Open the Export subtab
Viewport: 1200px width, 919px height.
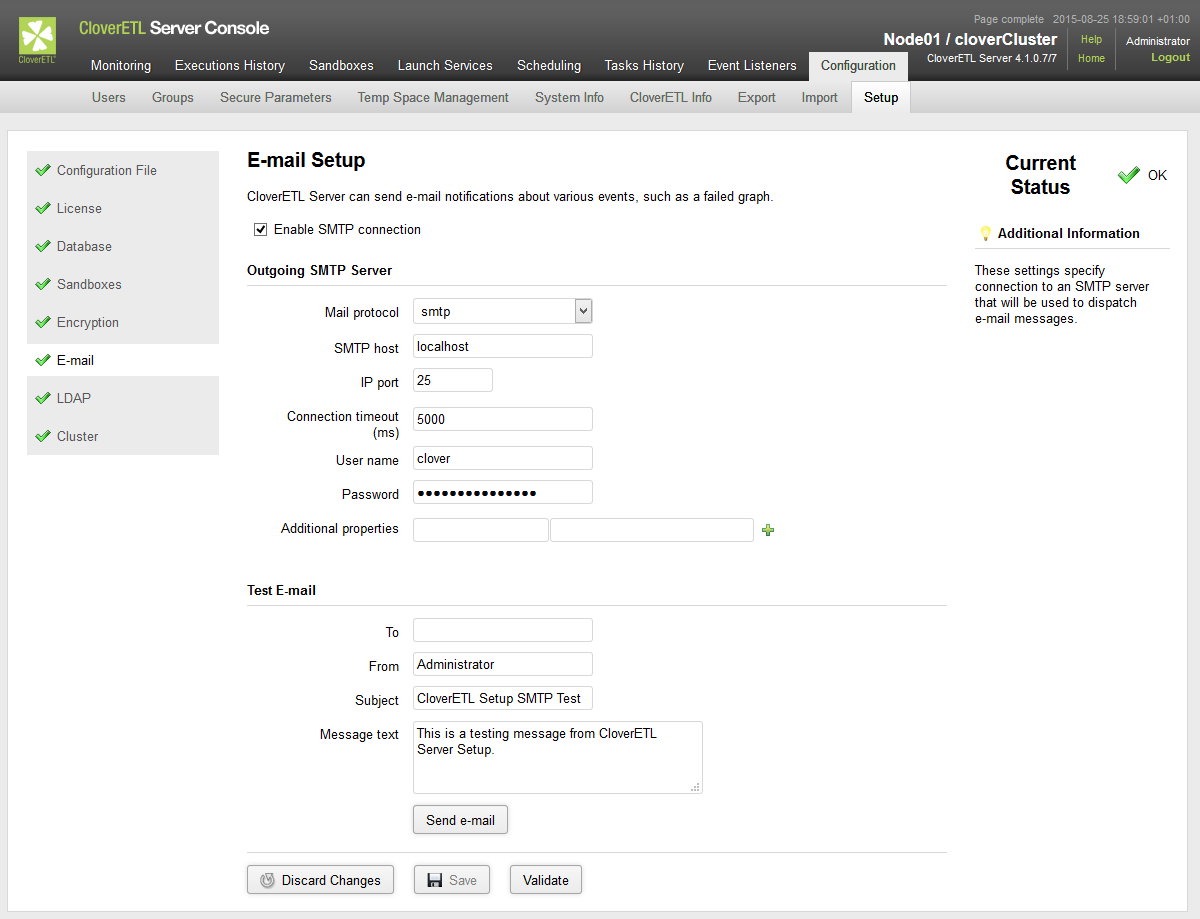pos(757,97)
